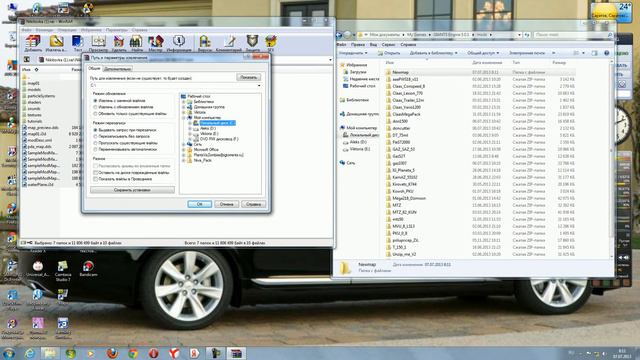Open Opera from the taskbar
The height and width of the screenshot is (360, 640).
coord(153,353)
